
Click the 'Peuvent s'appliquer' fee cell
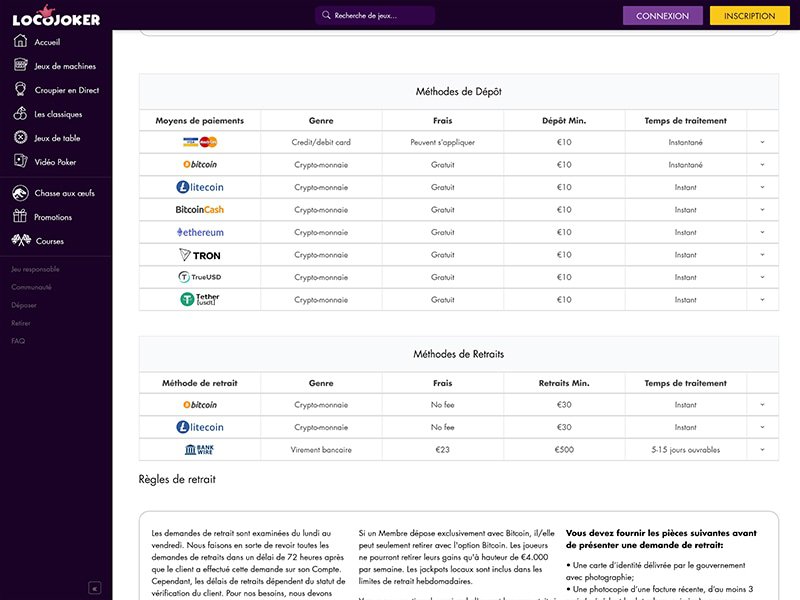[442, 142]
